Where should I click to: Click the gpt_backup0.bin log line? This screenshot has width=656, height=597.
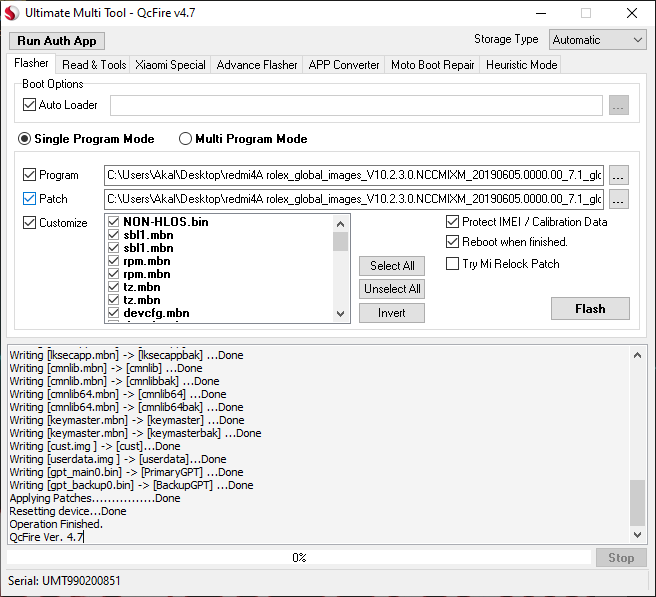pyautogui.click(x=131, y=485)
